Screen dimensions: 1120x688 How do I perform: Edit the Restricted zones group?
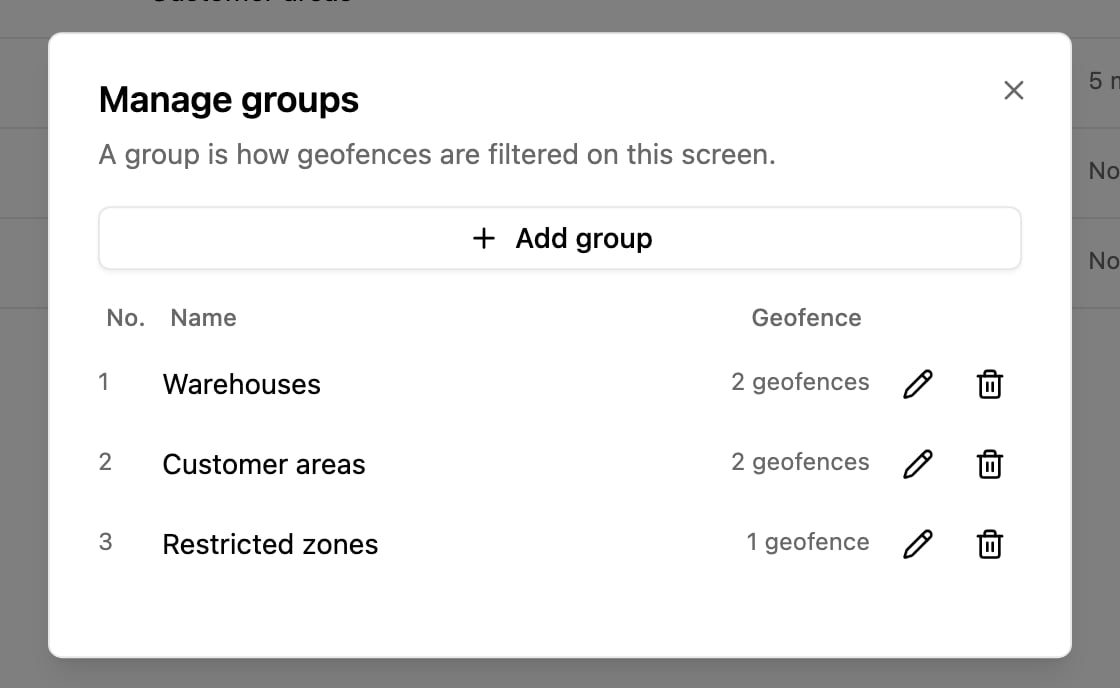point(918,544)
